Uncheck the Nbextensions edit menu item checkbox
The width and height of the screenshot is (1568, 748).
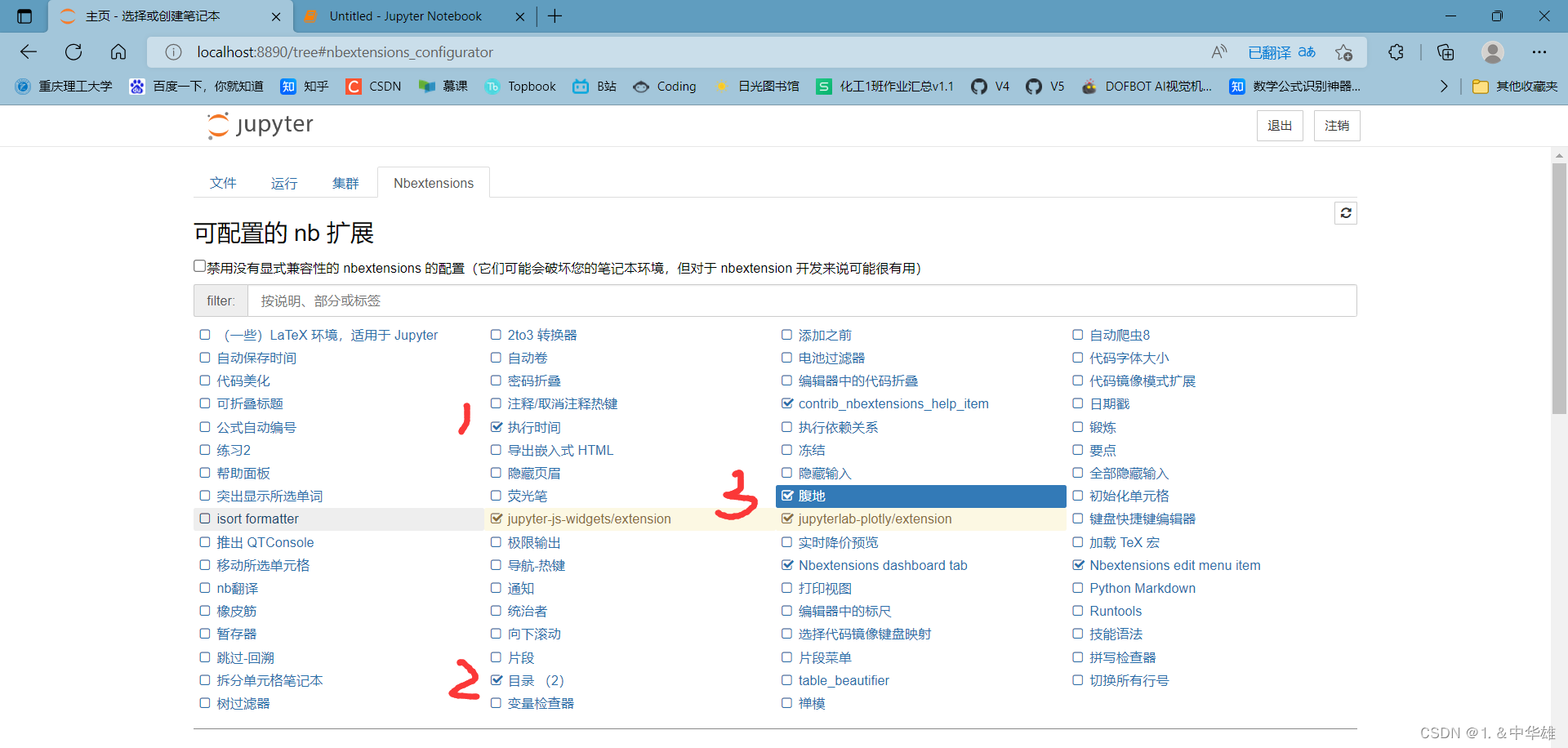(1078, 565)
